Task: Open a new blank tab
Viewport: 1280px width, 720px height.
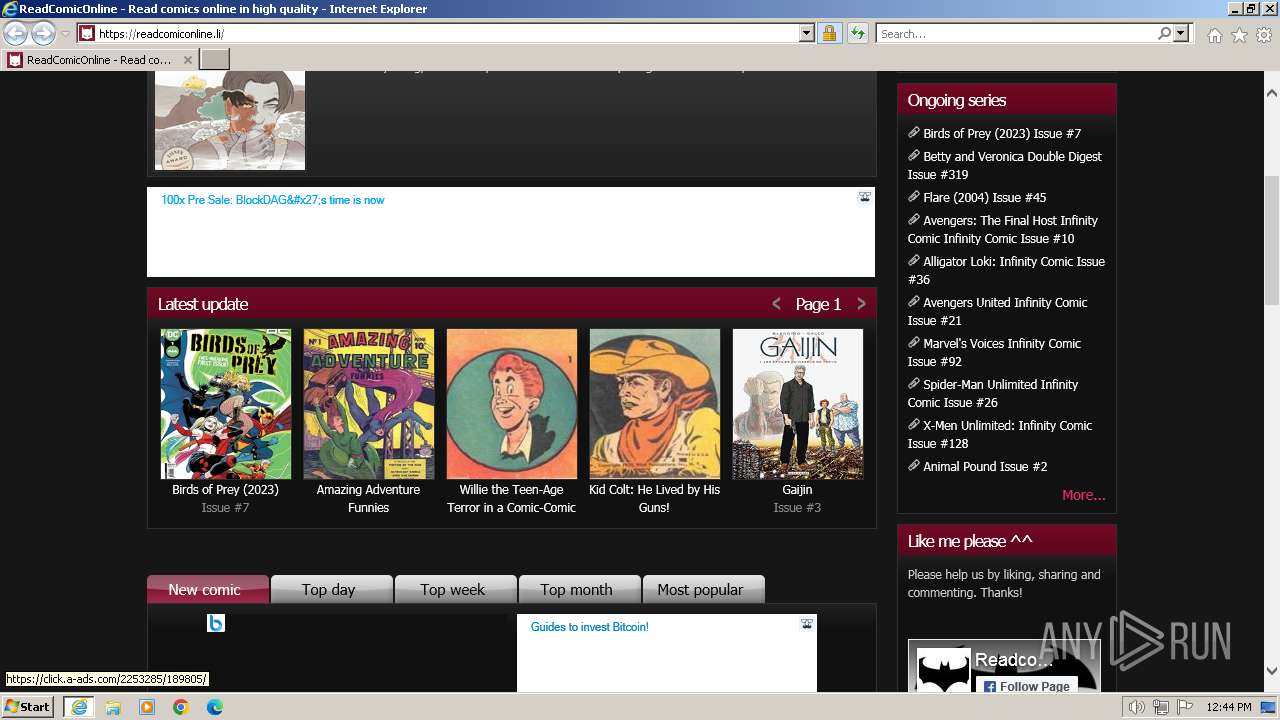Action: click(x=215, y=60)
